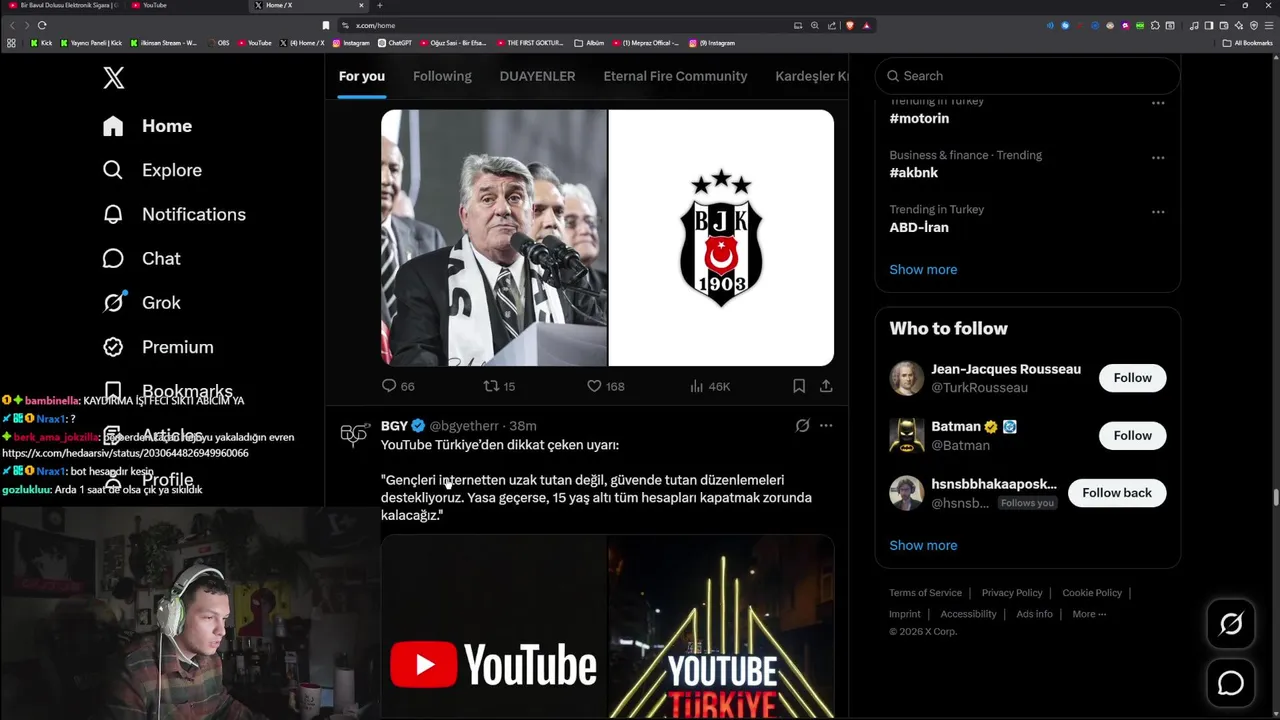1280x720 pixels.
Task: Follow Jean-Jacques Rousseau
Action: [x=1133, y=378]
